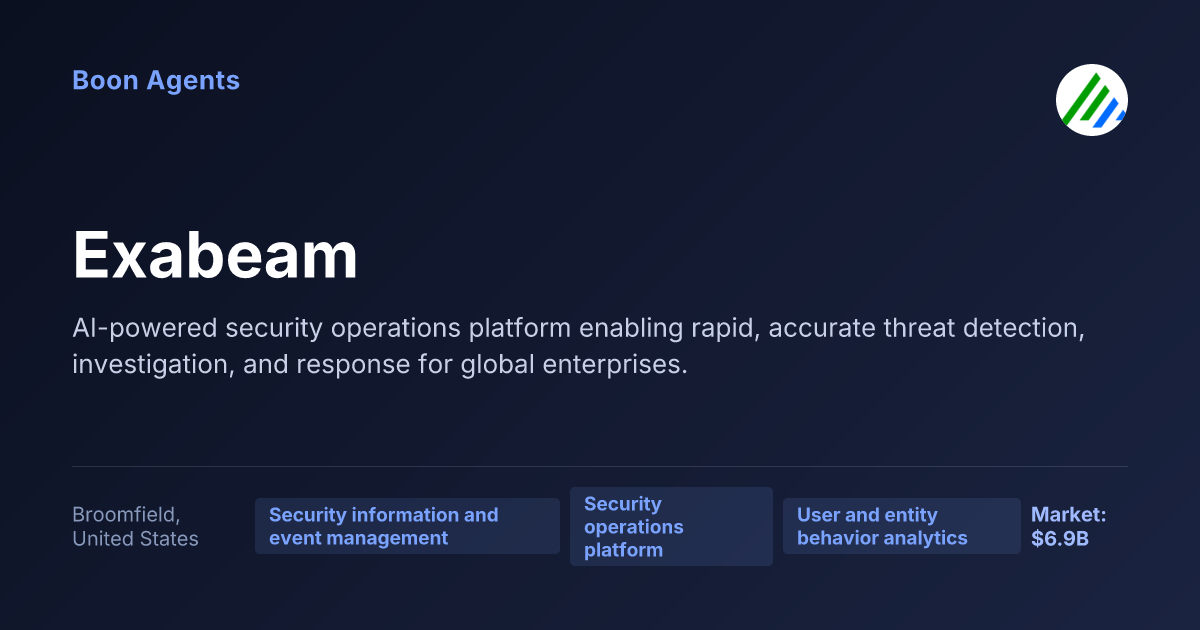
Task: Click the Exabeam logo with green and blue stripes
Action: click(x=1092, y=100)
